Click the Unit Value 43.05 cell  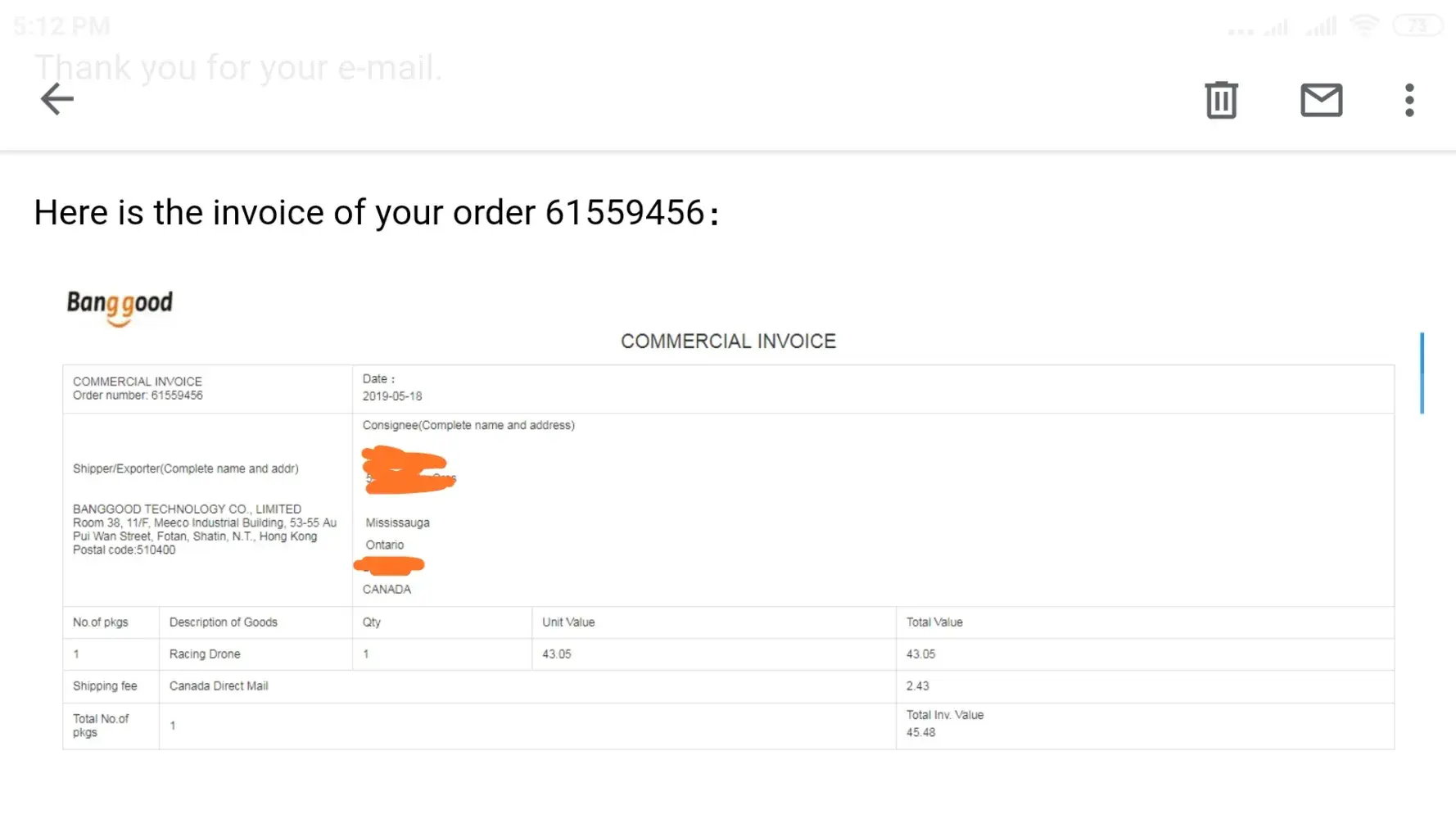(557, 654)
